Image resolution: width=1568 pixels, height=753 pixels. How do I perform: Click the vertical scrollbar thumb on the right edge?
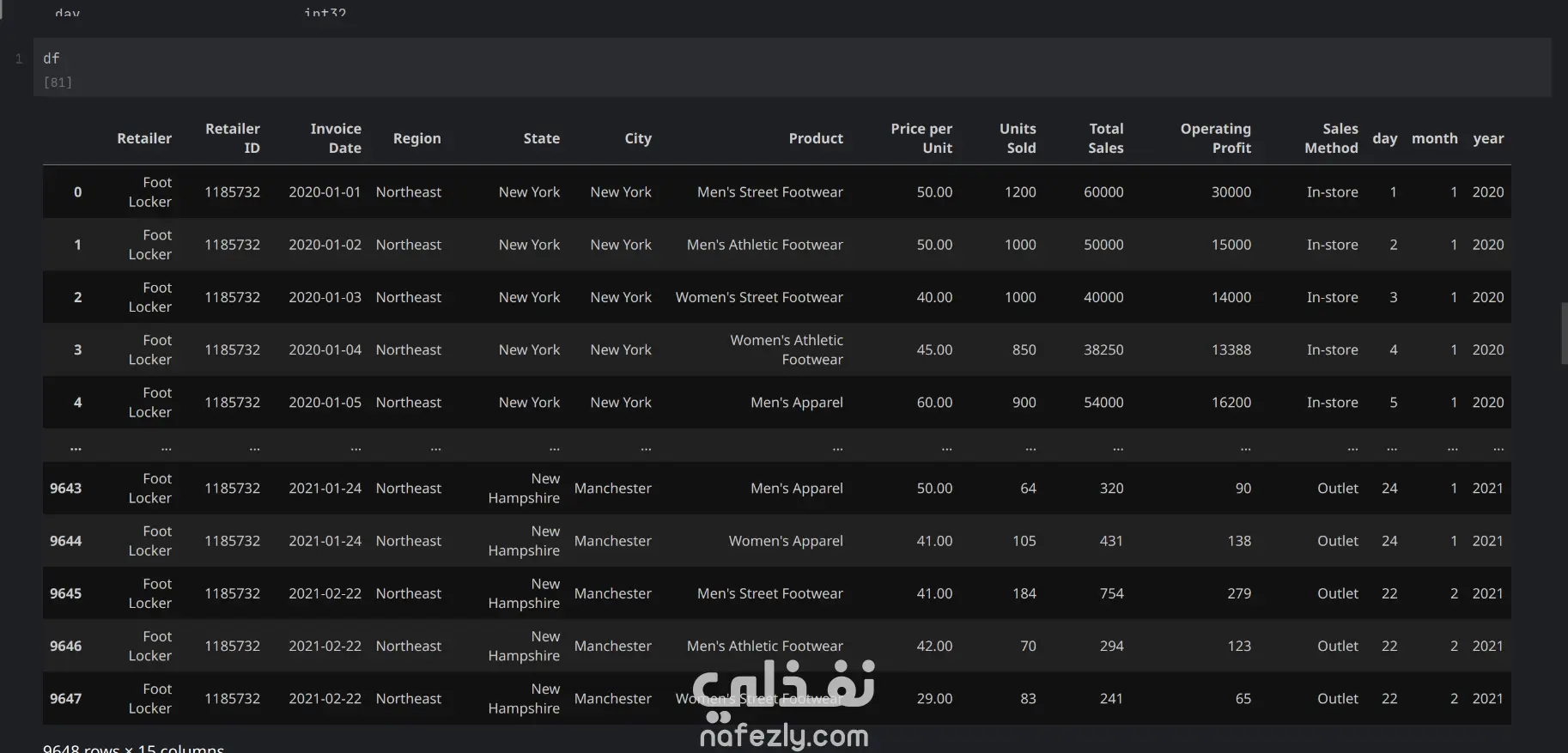[1564, 333]
